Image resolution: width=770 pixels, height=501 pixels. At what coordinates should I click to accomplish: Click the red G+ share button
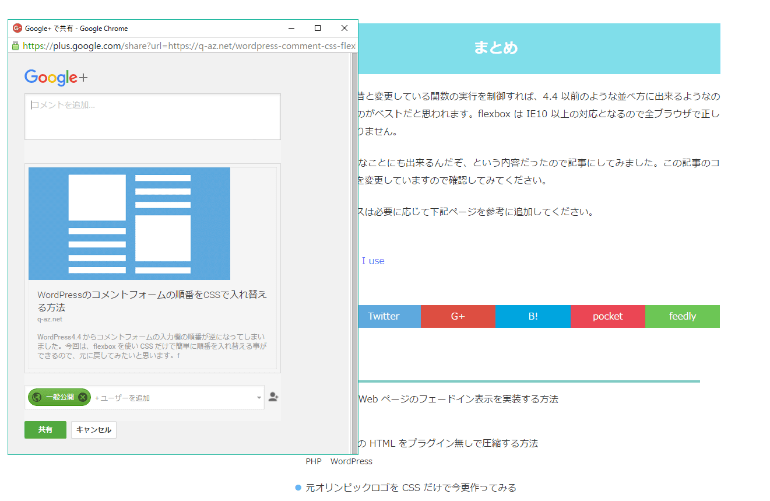coord(458,316)
